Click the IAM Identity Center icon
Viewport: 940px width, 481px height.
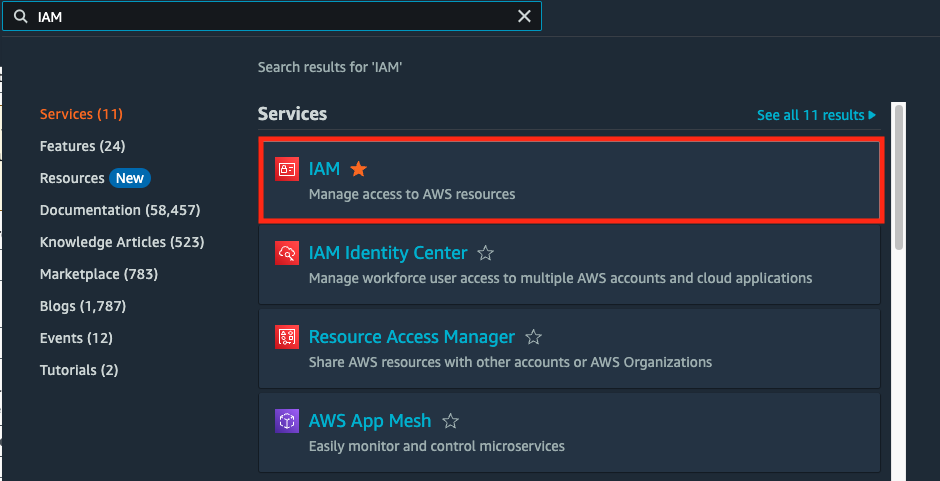287,253
